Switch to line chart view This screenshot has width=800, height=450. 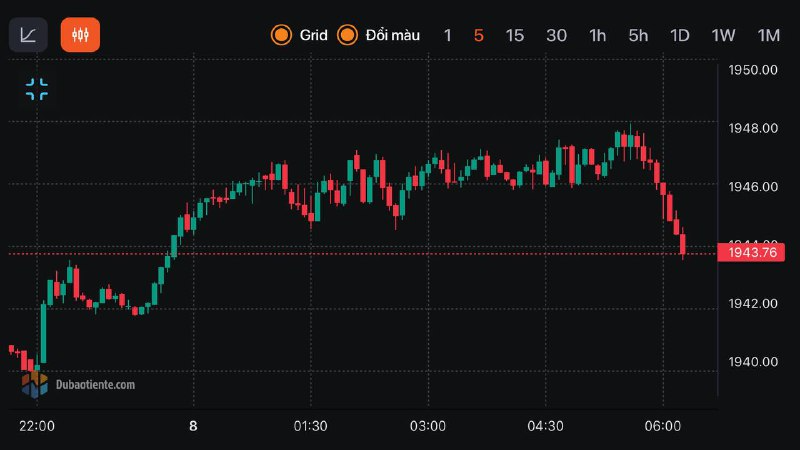(28, 35)
